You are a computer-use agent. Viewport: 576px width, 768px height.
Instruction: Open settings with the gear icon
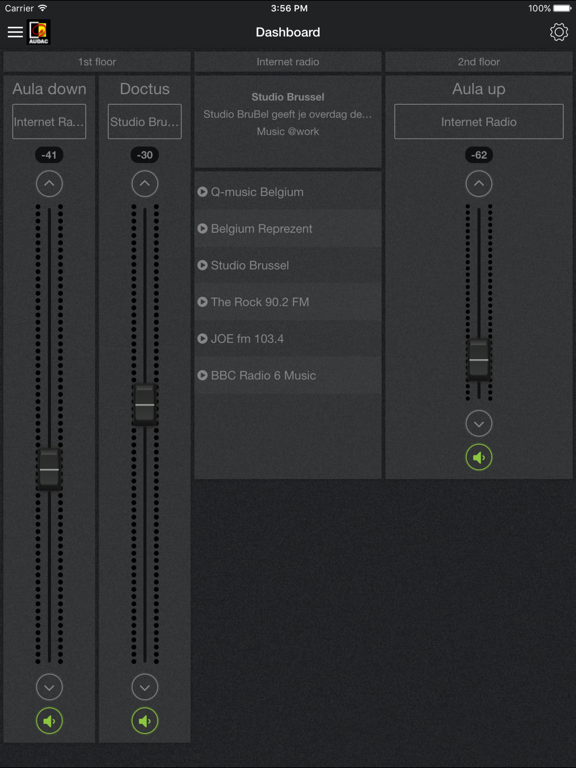558,32
